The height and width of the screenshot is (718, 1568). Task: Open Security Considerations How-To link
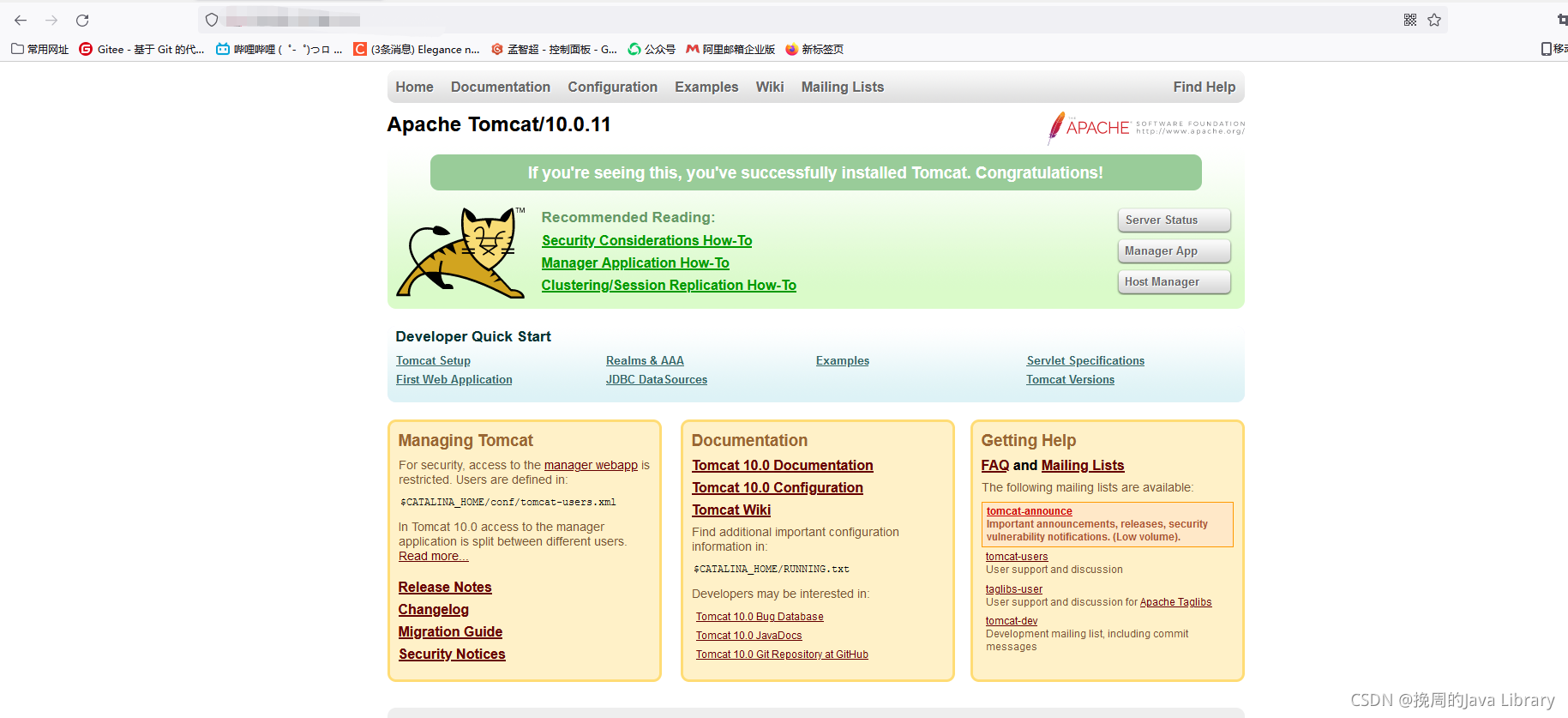pos(646,241)
